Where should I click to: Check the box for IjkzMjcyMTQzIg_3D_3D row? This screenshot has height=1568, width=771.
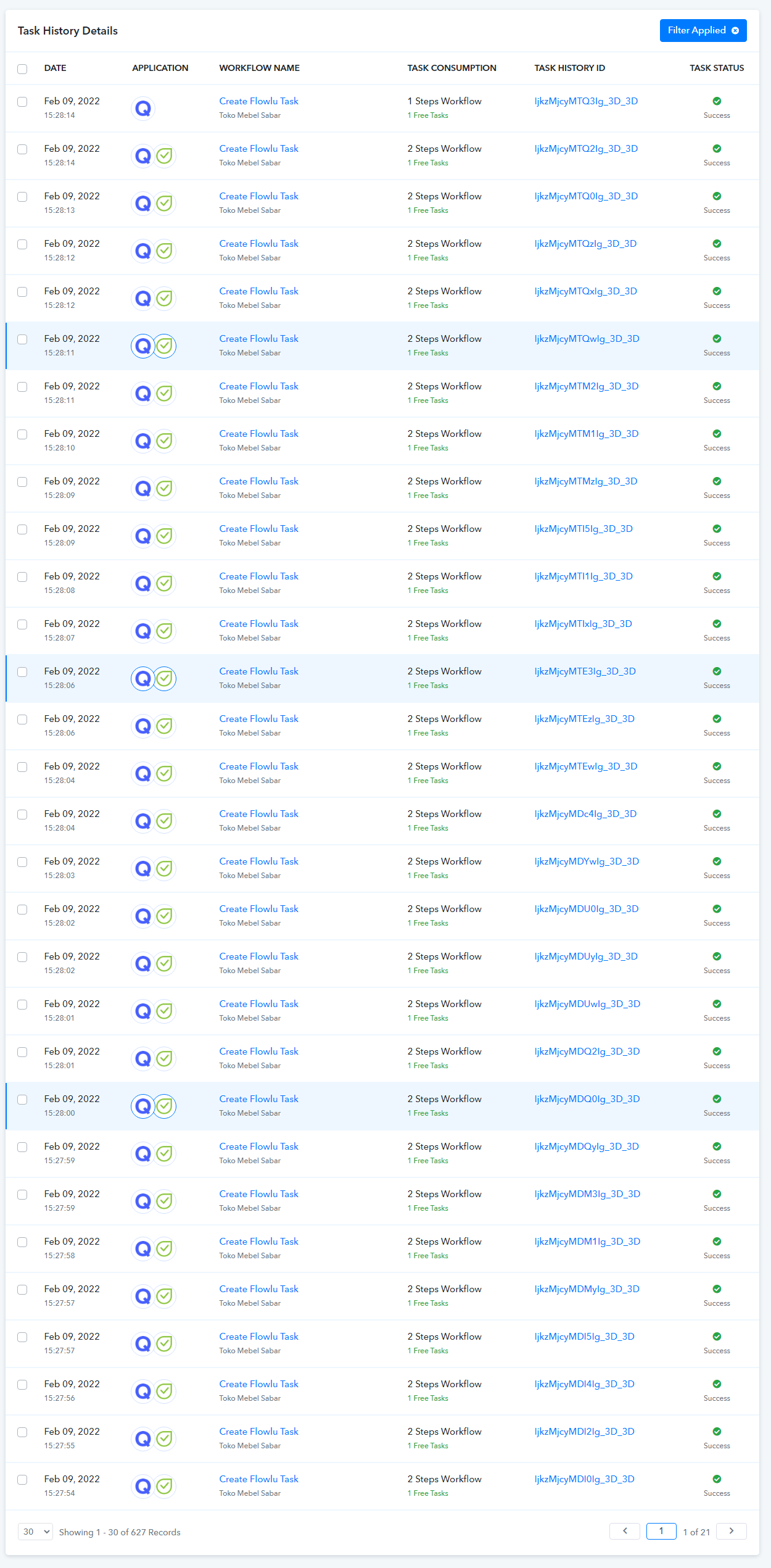(22, 244)
